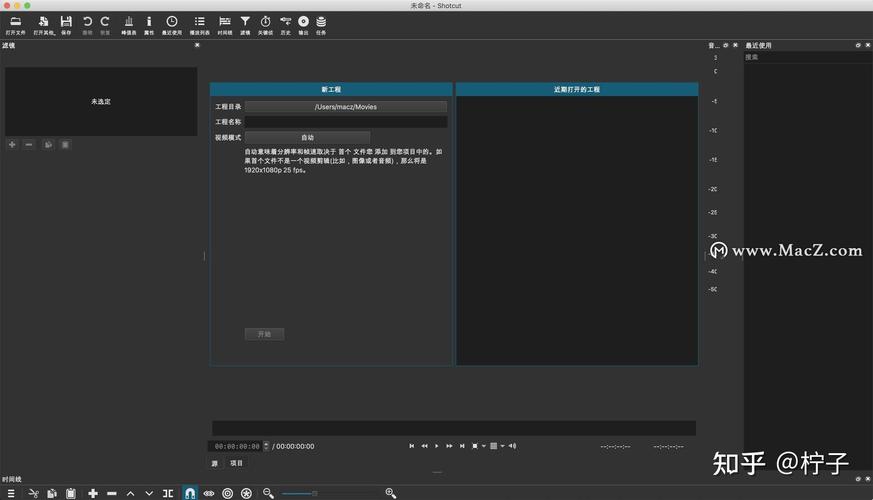Viewport: 873px width, 500px height.
Task: Click the timecode stepper arrows
Action: (266, 447)
